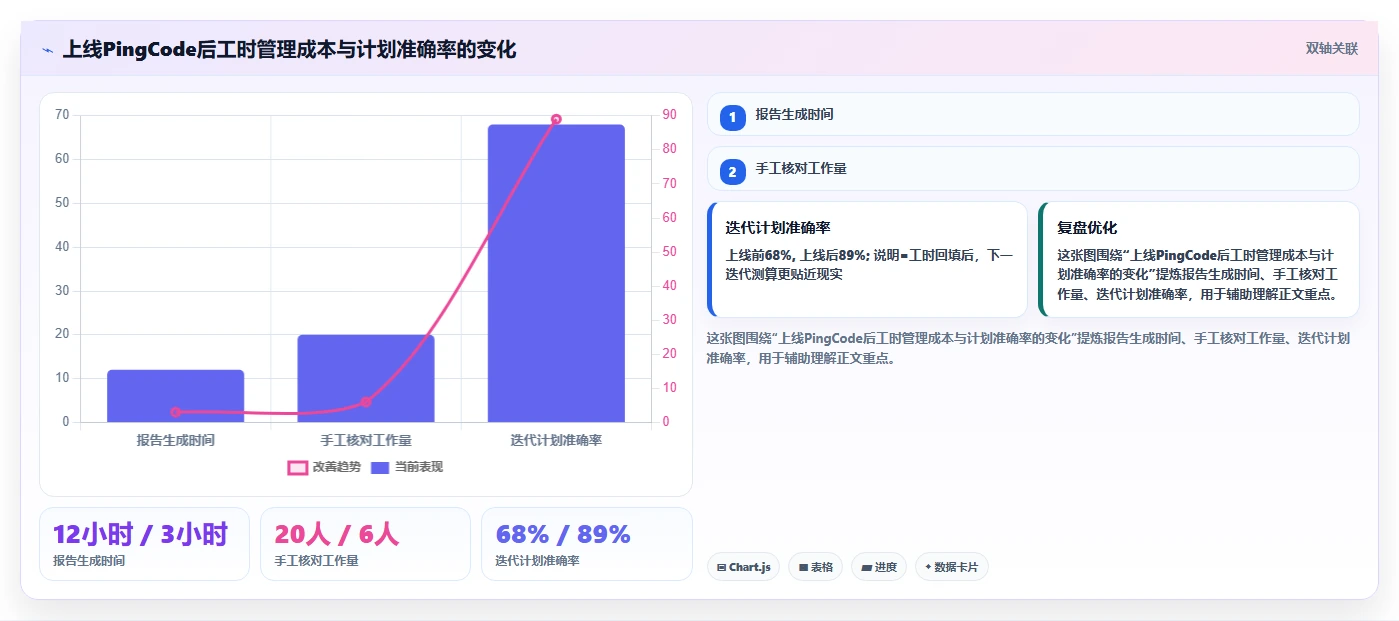The image size is (1399, 621).
Task: Select the 数据卡片 tag chip
Action: [x=952, y=567]
